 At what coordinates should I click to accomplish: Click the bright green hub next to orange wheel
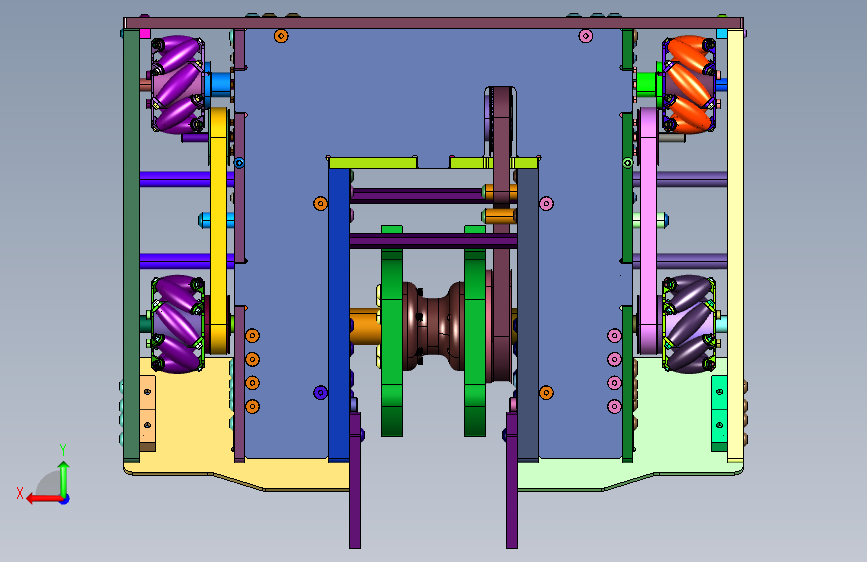648,84
